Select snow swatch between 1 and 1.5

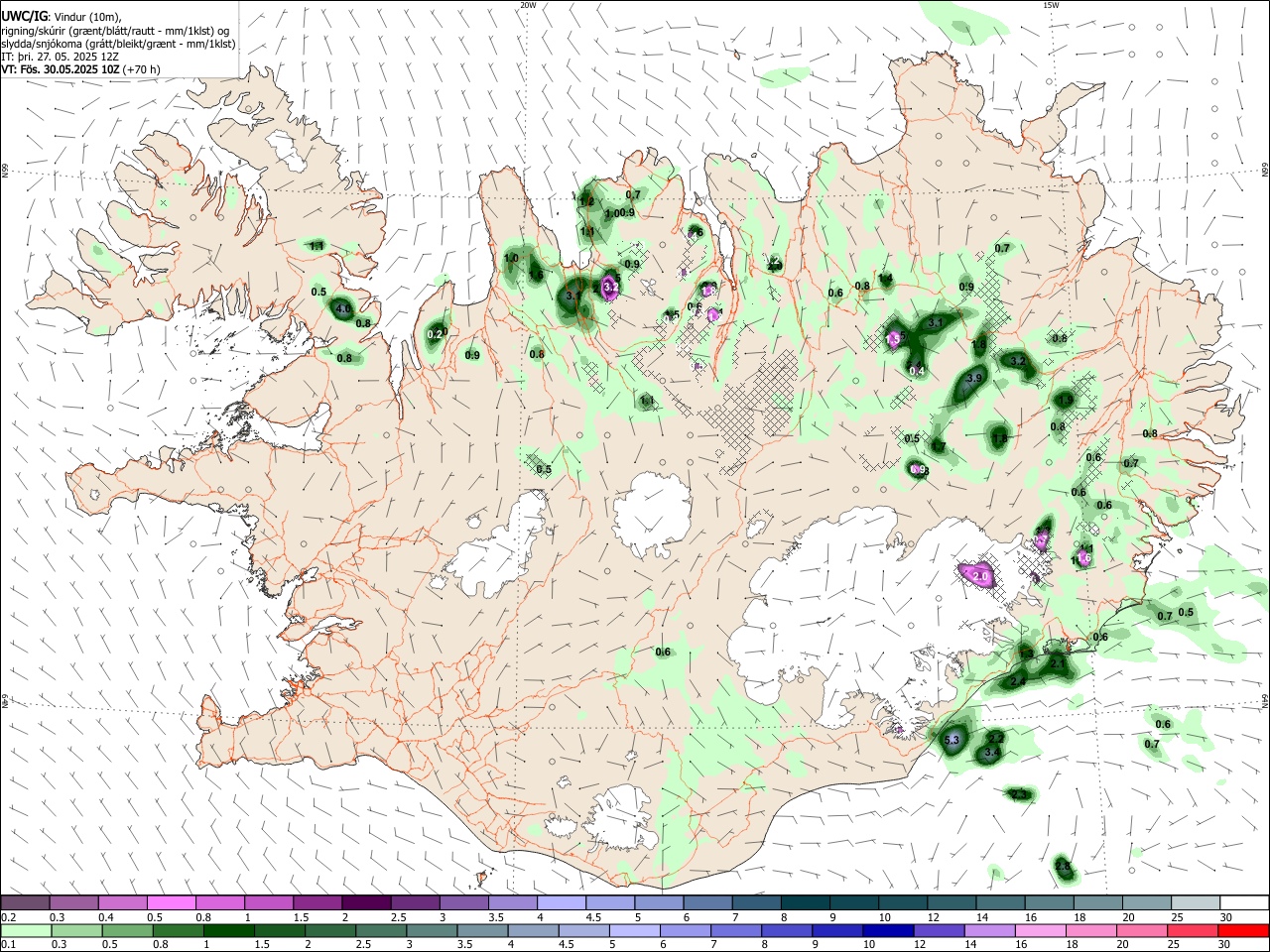tap(269, 903)
